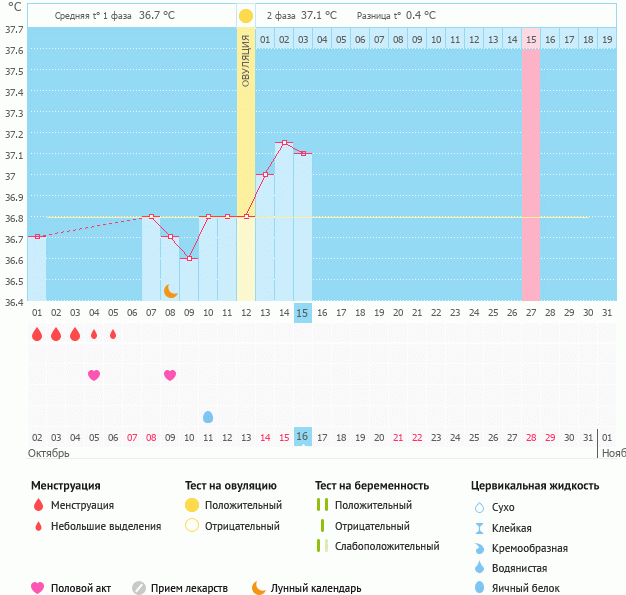Screen dimensions: 626x595
Task: Click the Отрицательный ovulation test circle in legend
Action: coord(192,526)
